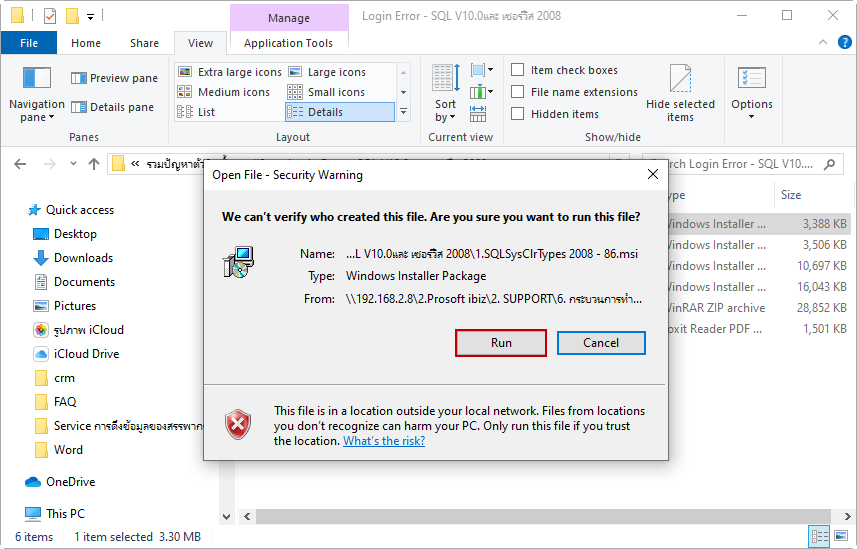Switch to the Share ribbon tab
The width and height of the screenshot is (857, 549).
[144, 43]
